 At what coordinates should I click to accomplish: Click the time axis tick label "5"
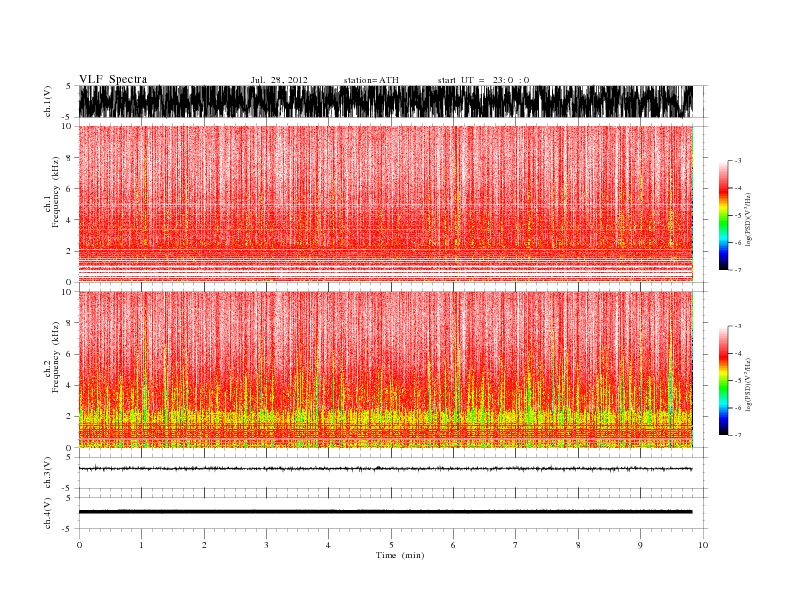click(391, 545)
